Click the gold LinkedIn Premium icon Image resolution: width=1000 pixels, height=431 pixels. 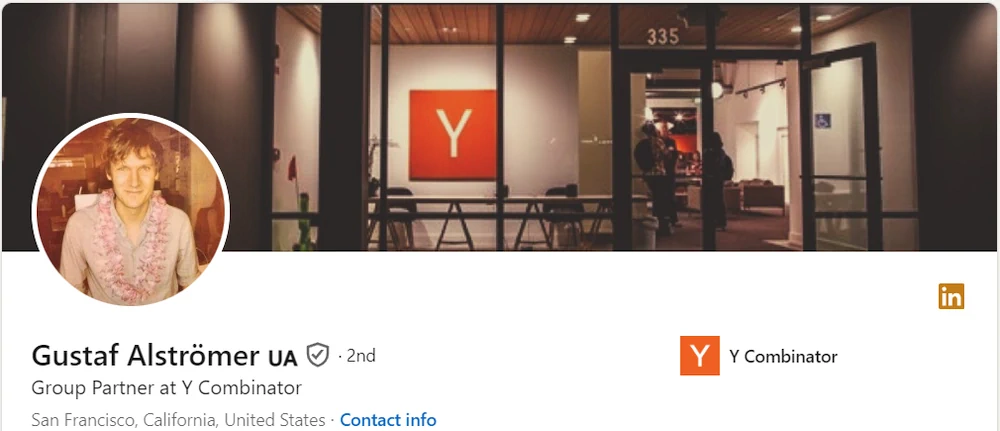click(951, 296)
